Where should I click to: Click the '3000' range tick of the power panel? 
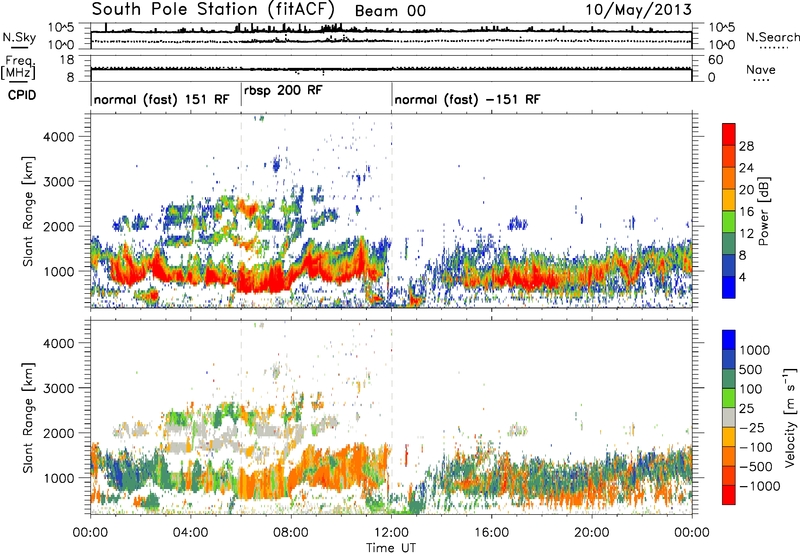(58, 182)
